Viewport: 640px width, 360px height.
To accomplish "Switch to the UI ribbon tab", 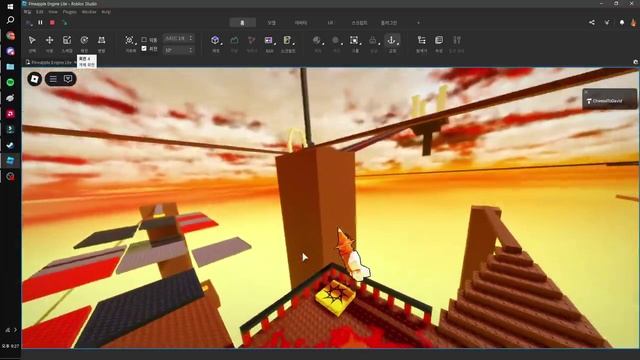I will (330, 23).
